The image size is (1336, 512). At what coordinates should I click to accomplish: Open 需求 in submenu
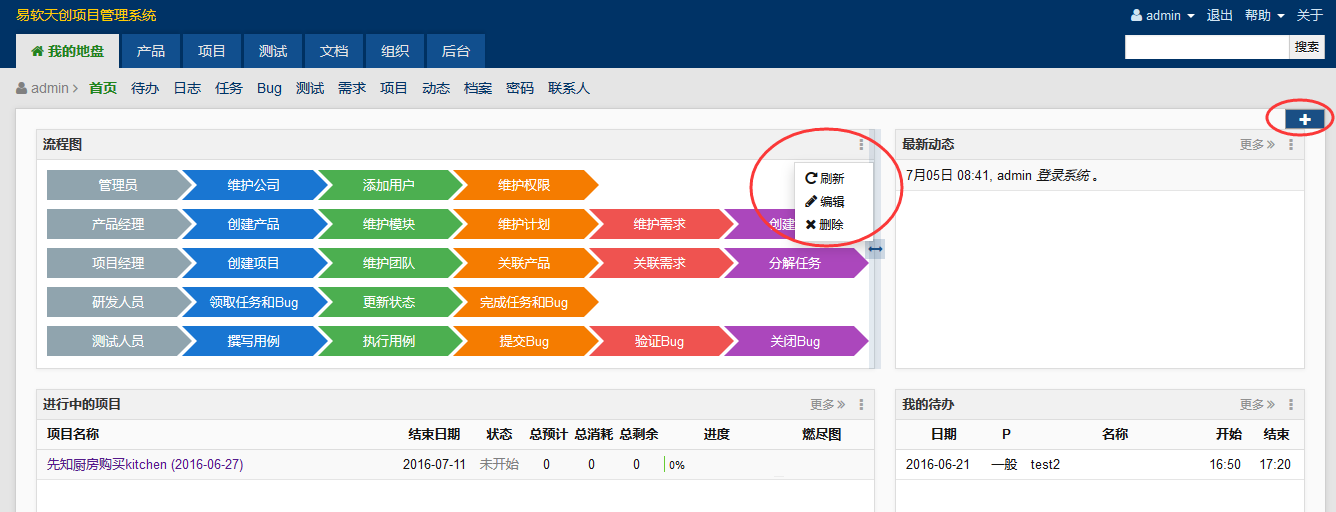pyautogui.click(x=352, y=88)
